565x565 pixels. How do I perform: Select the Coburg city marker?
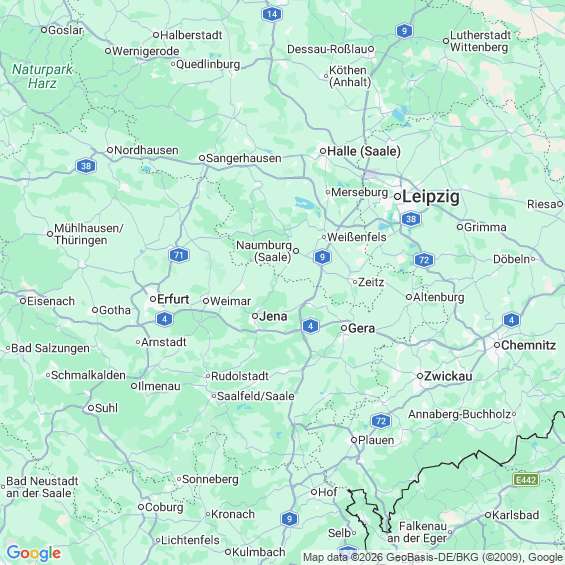tap(141, 507)
